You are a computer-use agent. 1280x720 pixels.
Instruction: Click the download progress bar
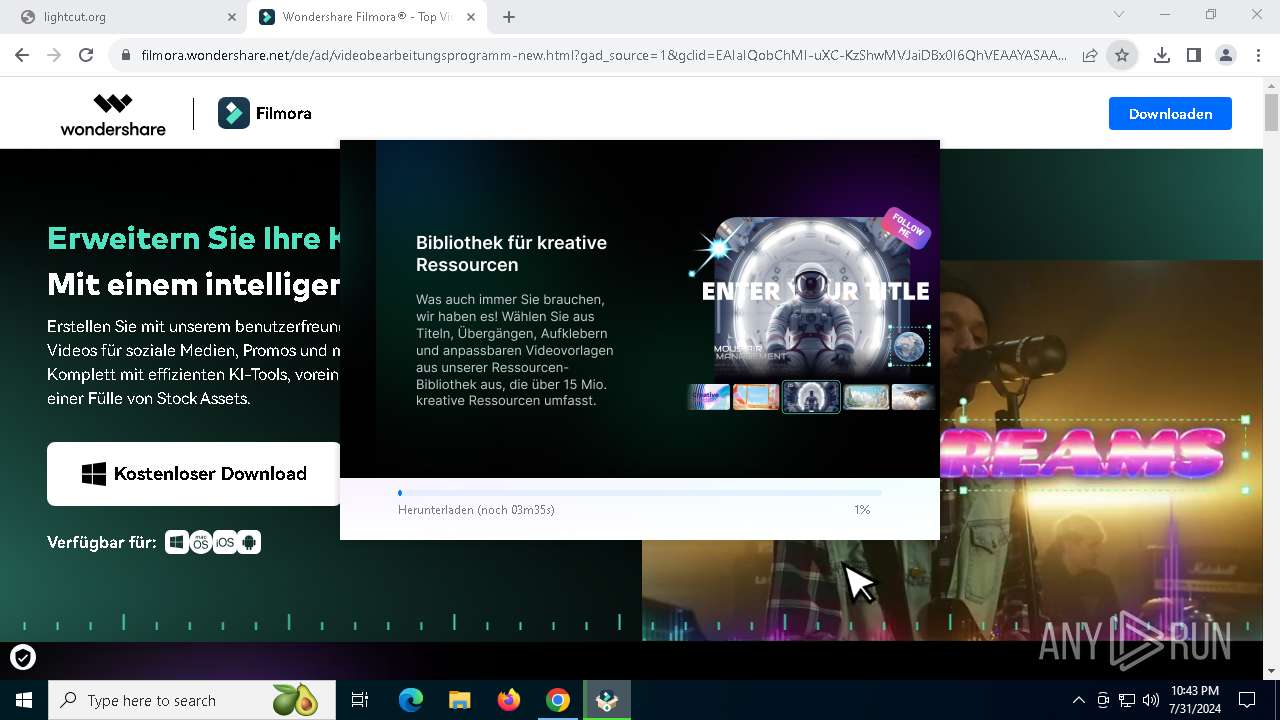640,493
